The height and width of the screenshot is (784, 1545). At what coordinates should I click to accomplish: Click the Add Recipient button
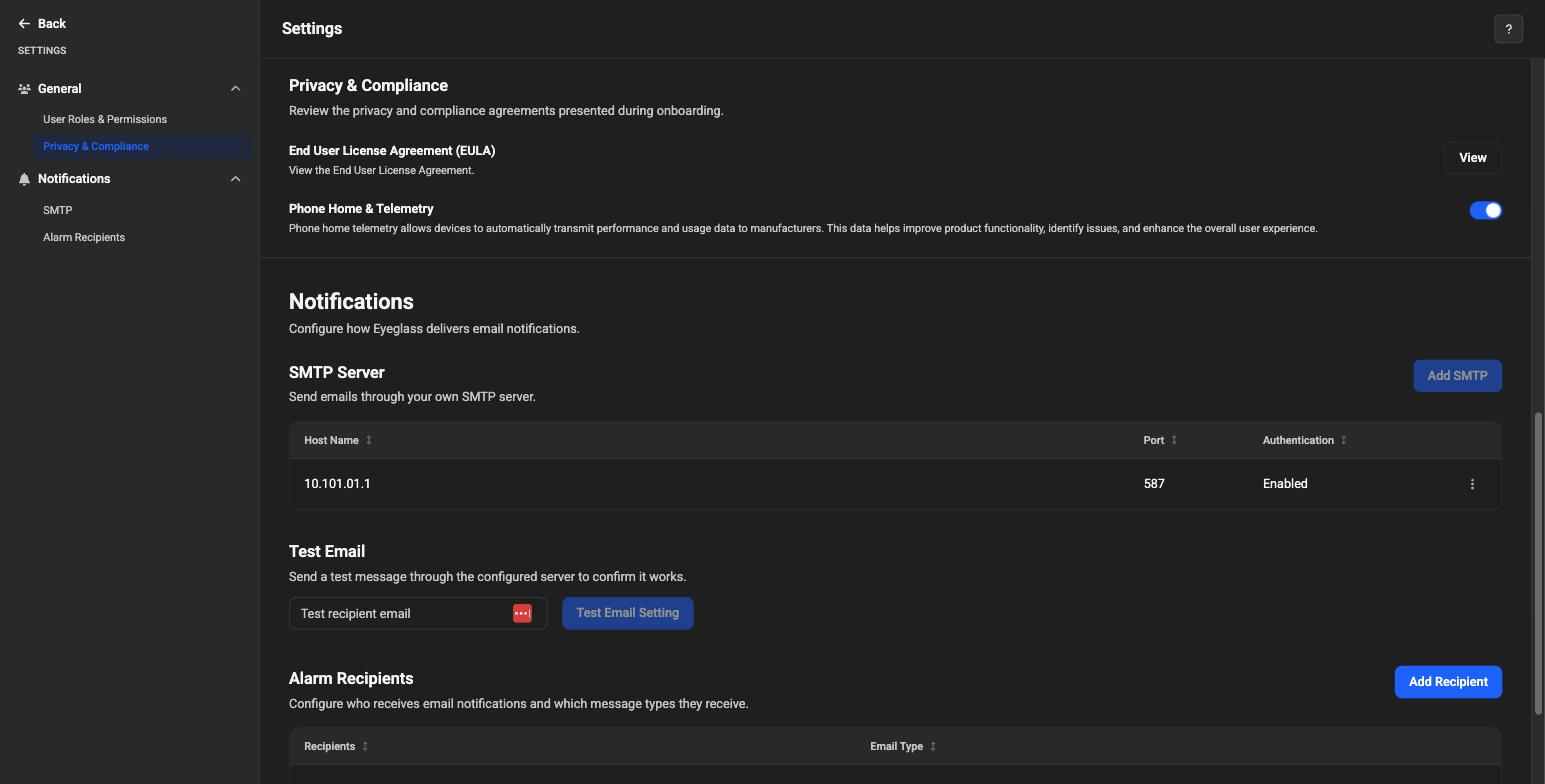(1448, 682)
